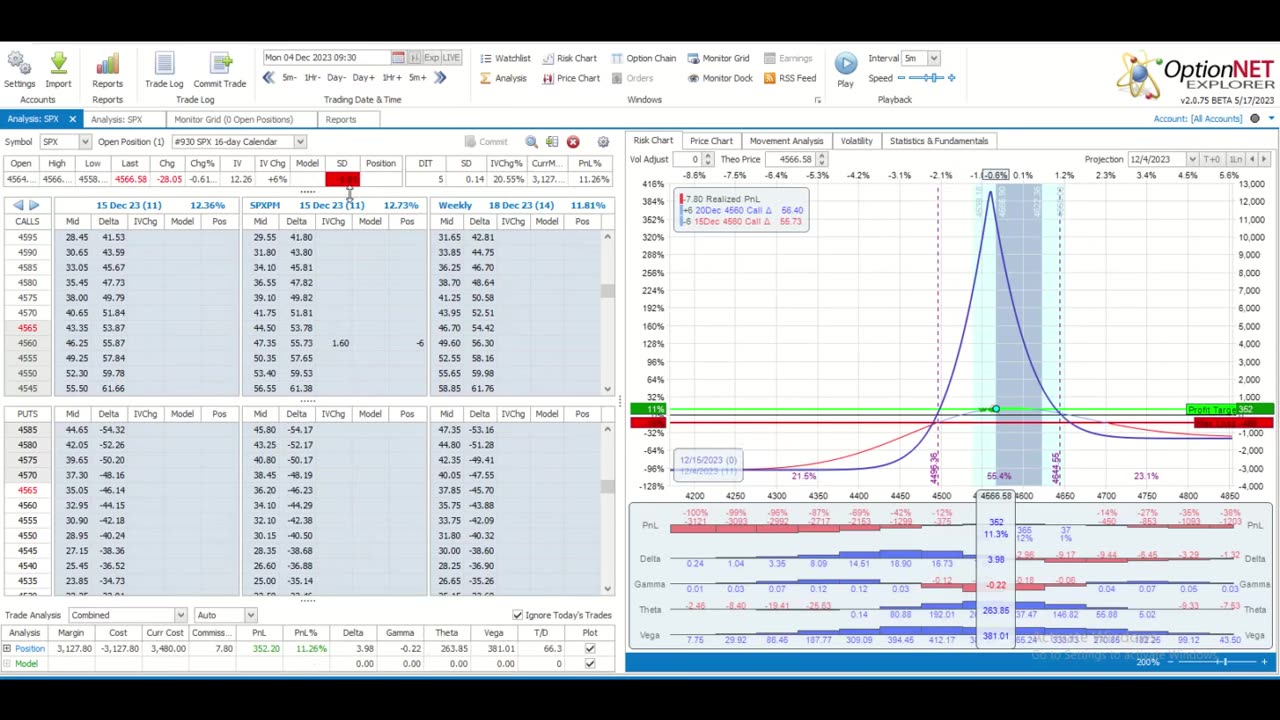
Task: Click the green grid icon beside the magnifier
Action: point(552,142)
